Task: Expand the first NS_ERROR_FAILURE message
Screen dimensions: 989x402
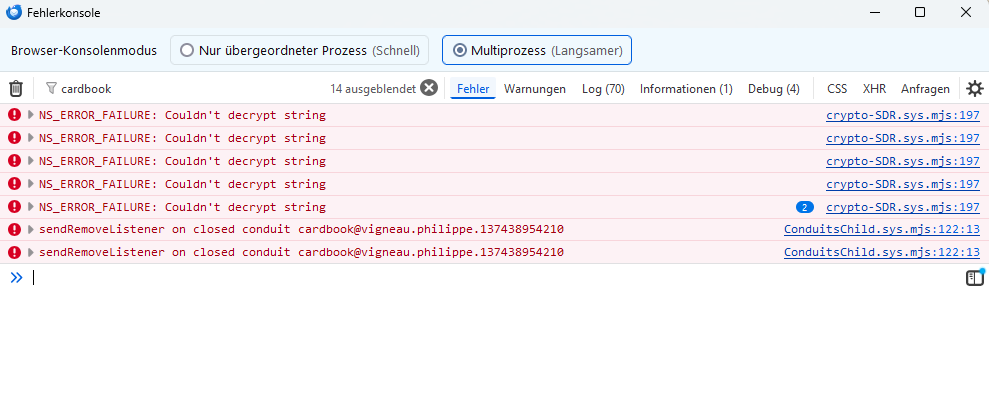Action: coord(31,115)
